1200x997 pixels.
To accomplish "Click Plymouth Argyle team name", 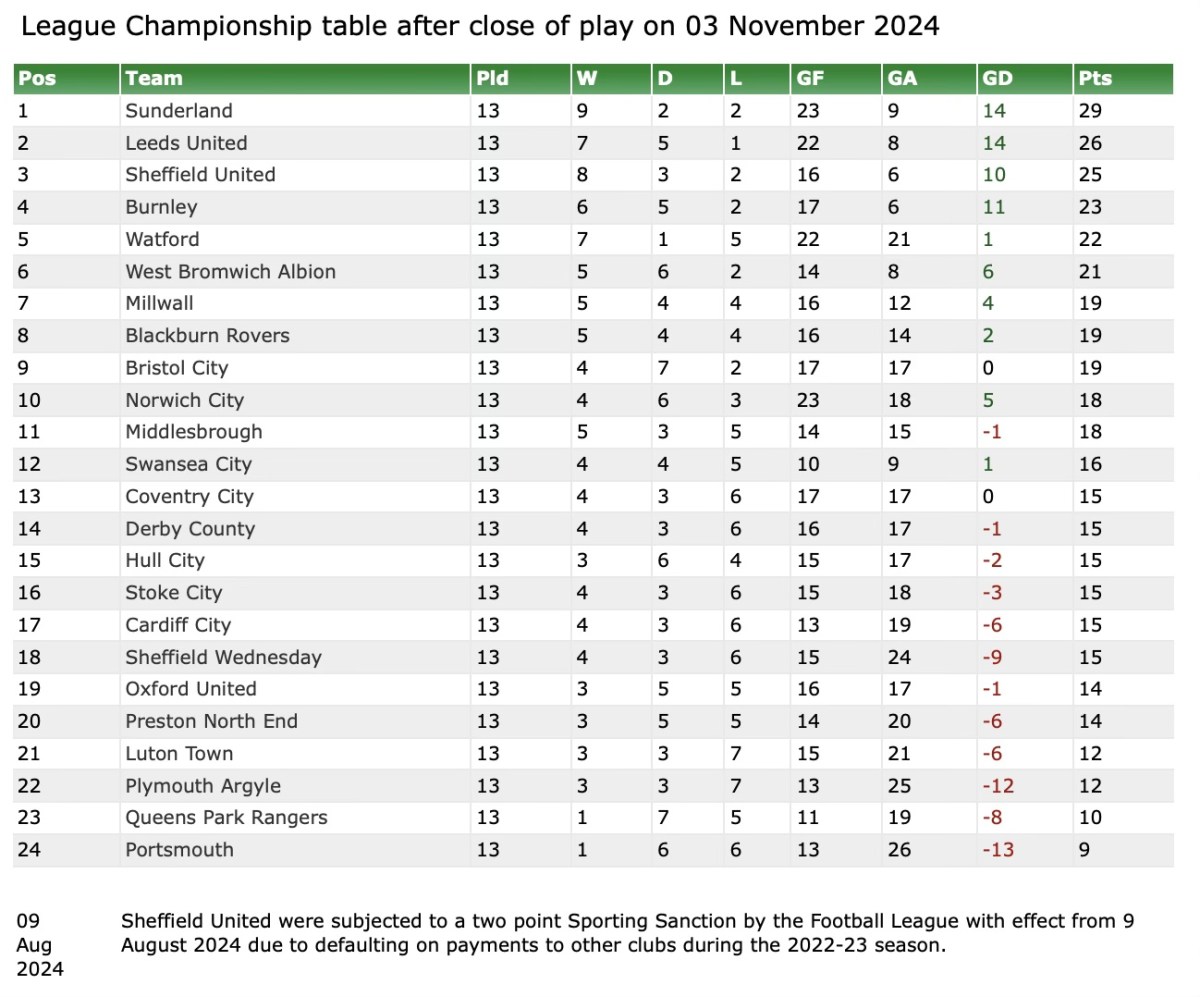I will click(x=203, y=786).
